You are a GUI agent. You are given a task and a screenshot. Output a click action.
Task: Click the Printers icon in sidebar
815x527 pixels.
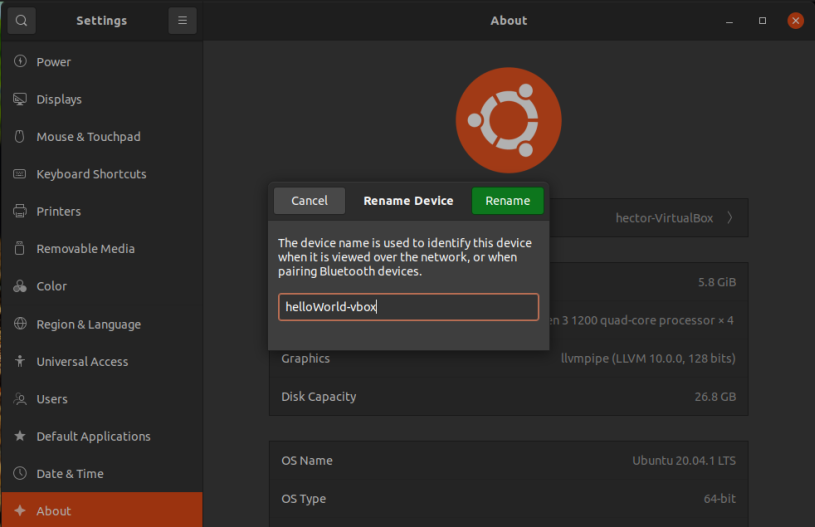20,211
